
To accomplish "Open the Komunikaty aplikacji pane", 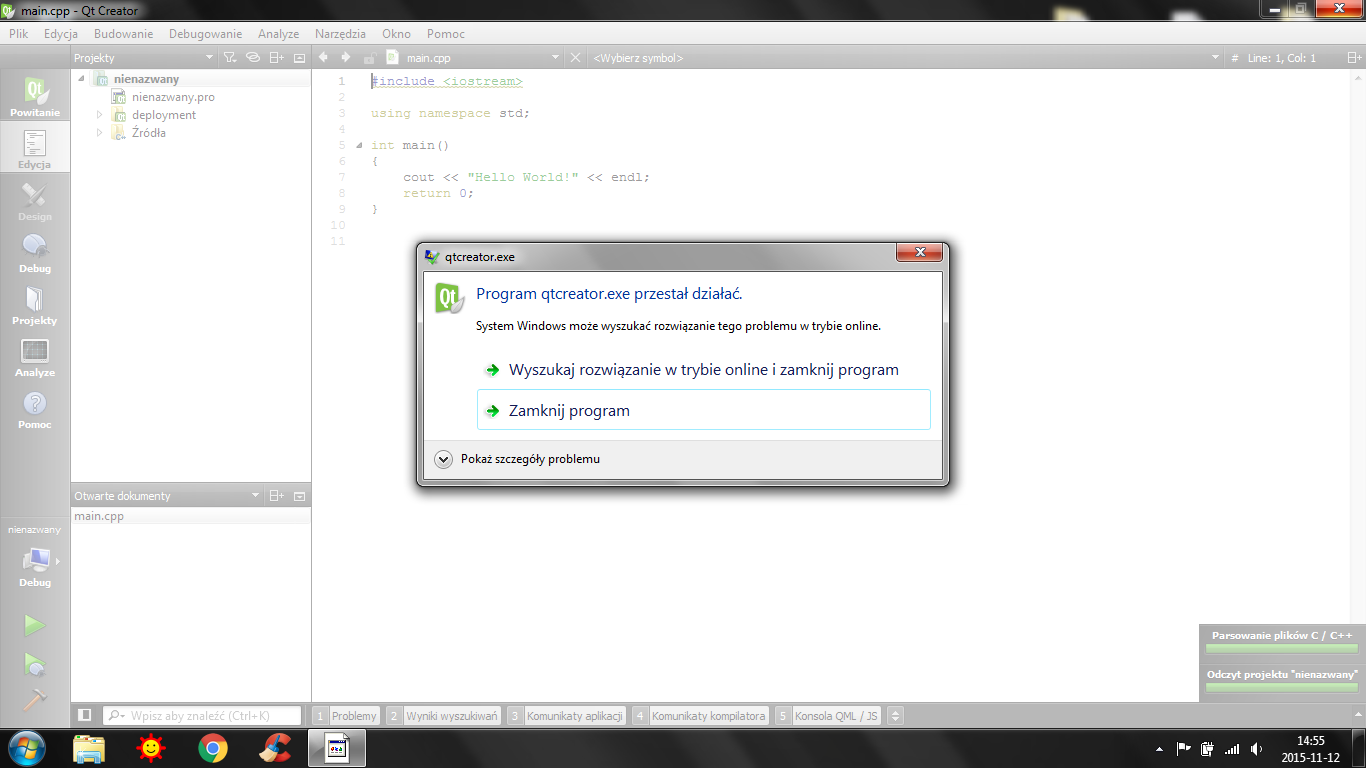I will [x=567, y=716].
